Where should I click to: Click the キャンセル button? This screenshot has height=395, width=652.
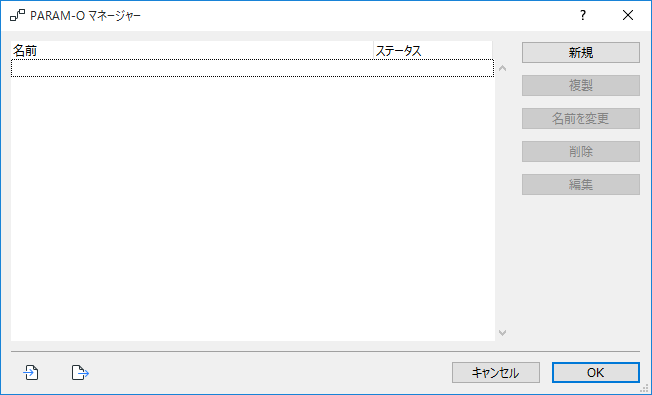click(x=496, y=373)
